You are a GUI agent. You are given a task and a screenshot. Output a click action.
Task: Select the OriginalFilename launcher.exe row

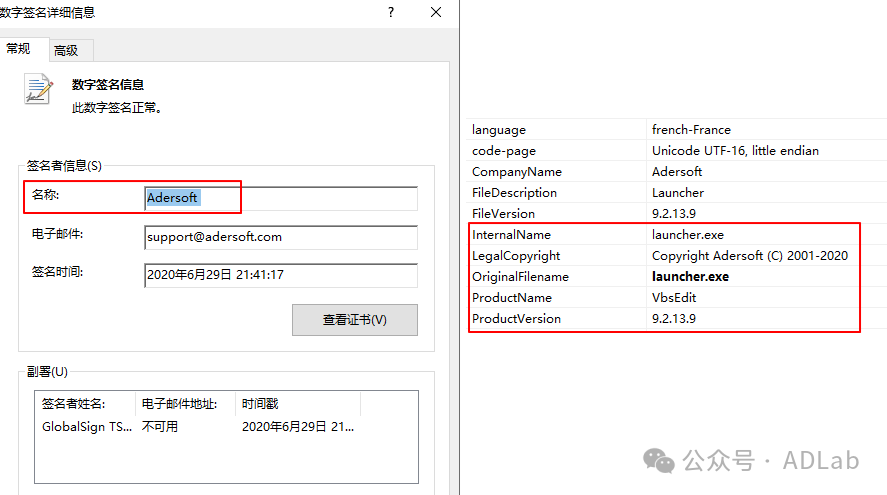tap(664, 277)
